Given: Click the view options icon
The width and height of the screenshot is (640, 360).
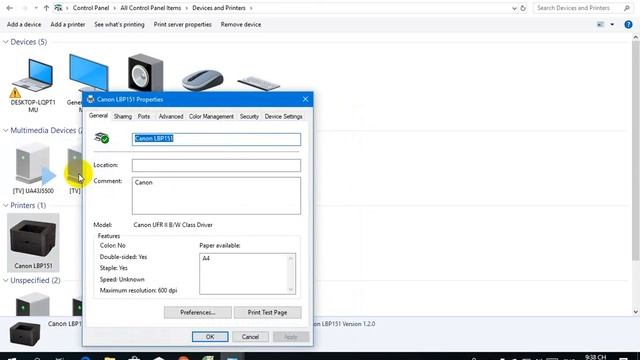Looking at the screenshot, I should [x=600, y=24].
